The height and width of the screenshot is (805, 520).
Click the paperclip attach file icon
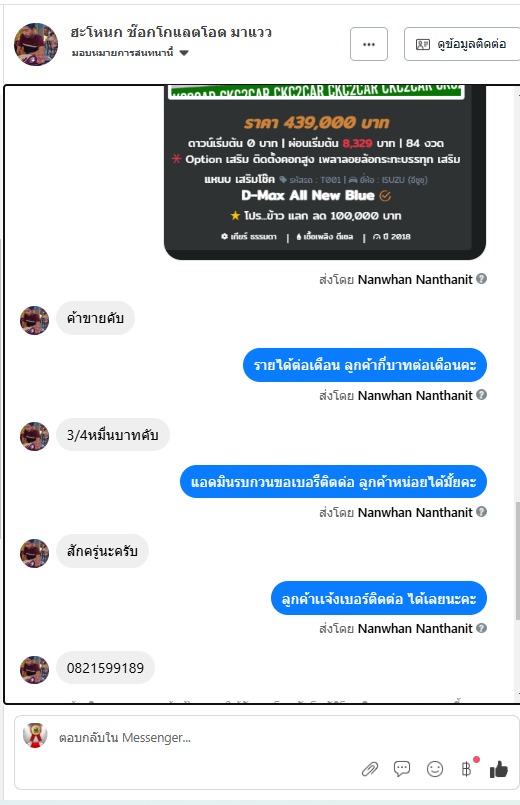point(370,769)
